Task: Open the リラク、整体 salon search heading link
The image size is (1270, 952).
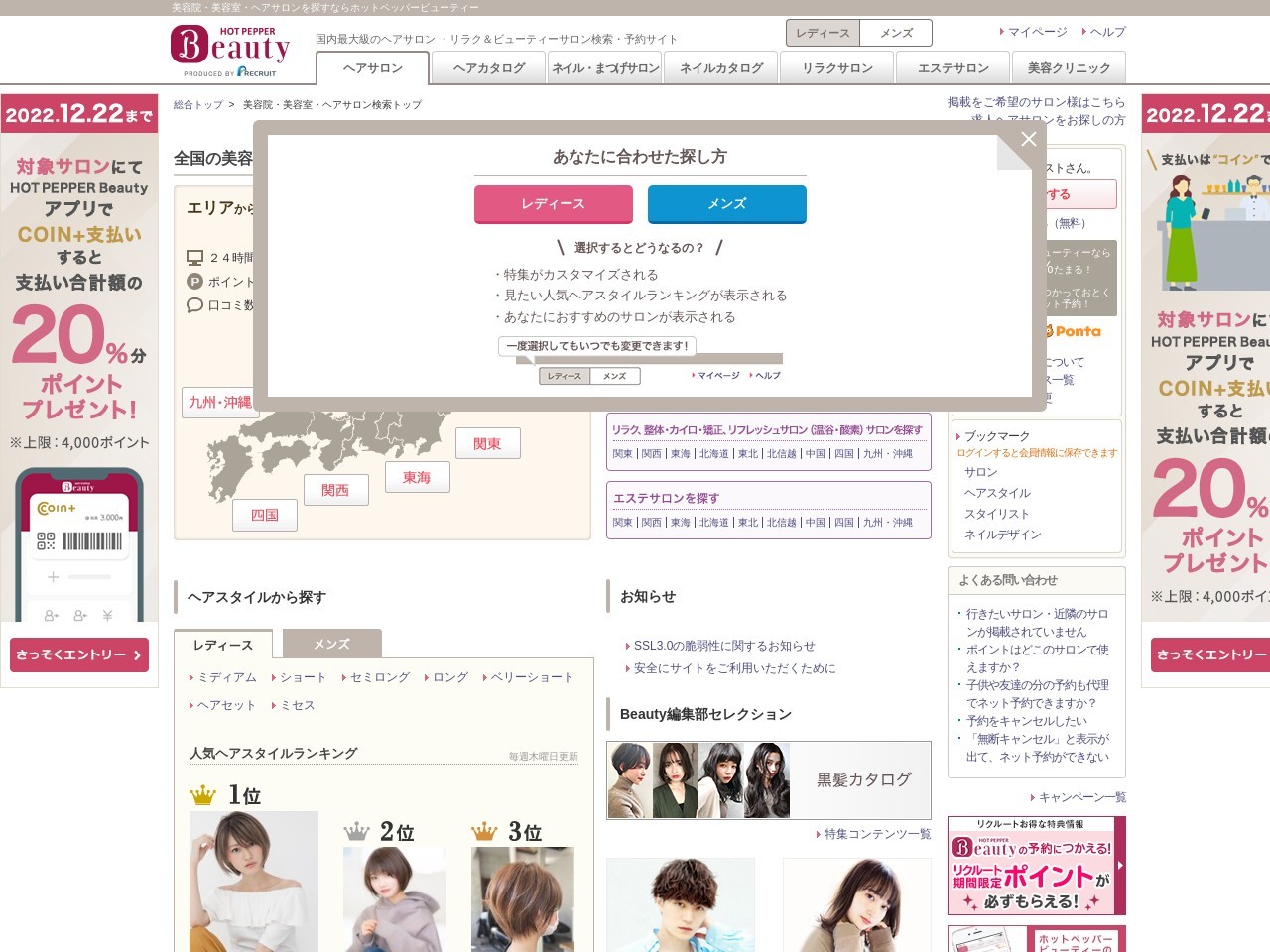Action: tap(767, 429)
